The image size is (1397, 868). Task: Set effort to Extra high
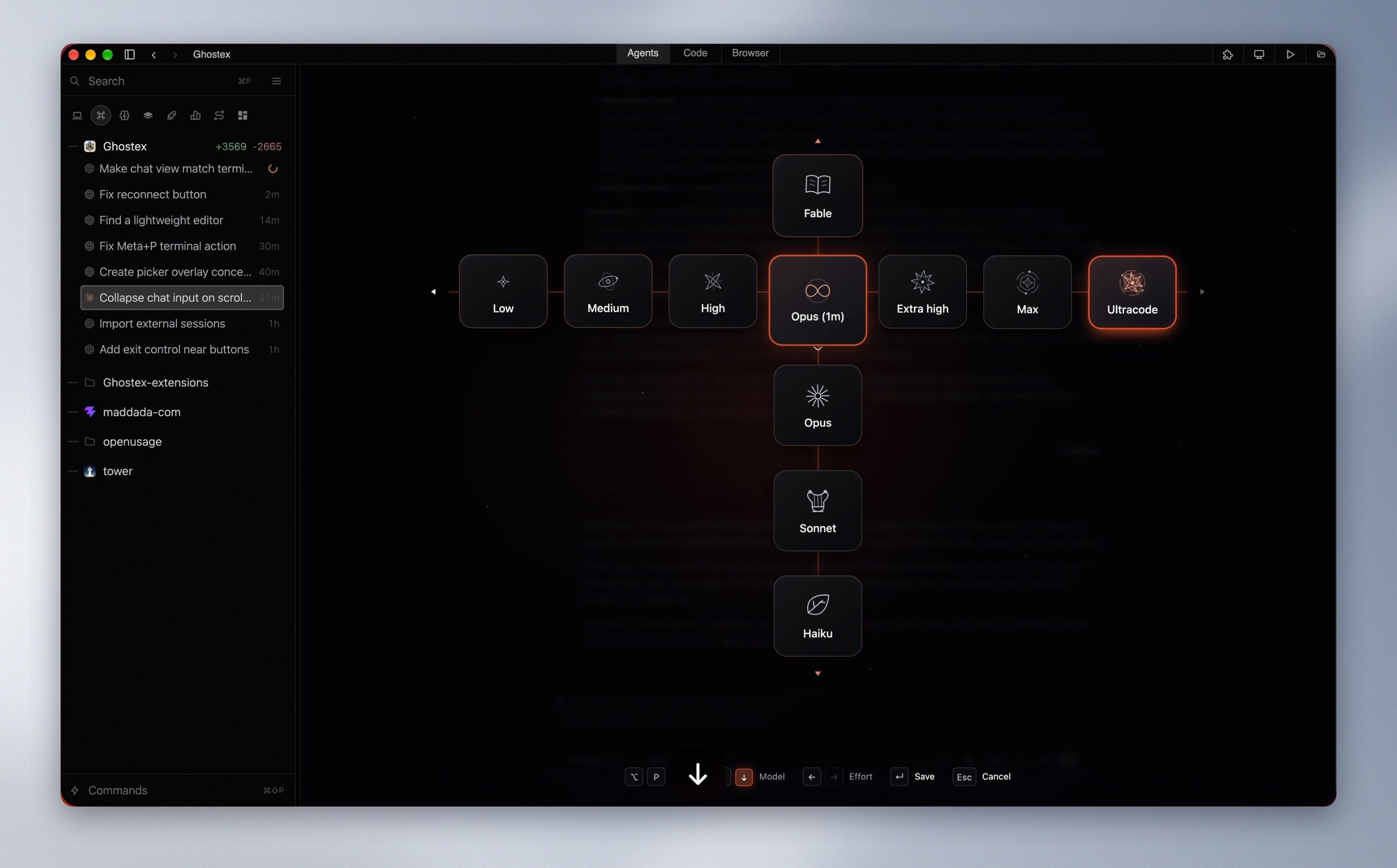coord(923,292)
